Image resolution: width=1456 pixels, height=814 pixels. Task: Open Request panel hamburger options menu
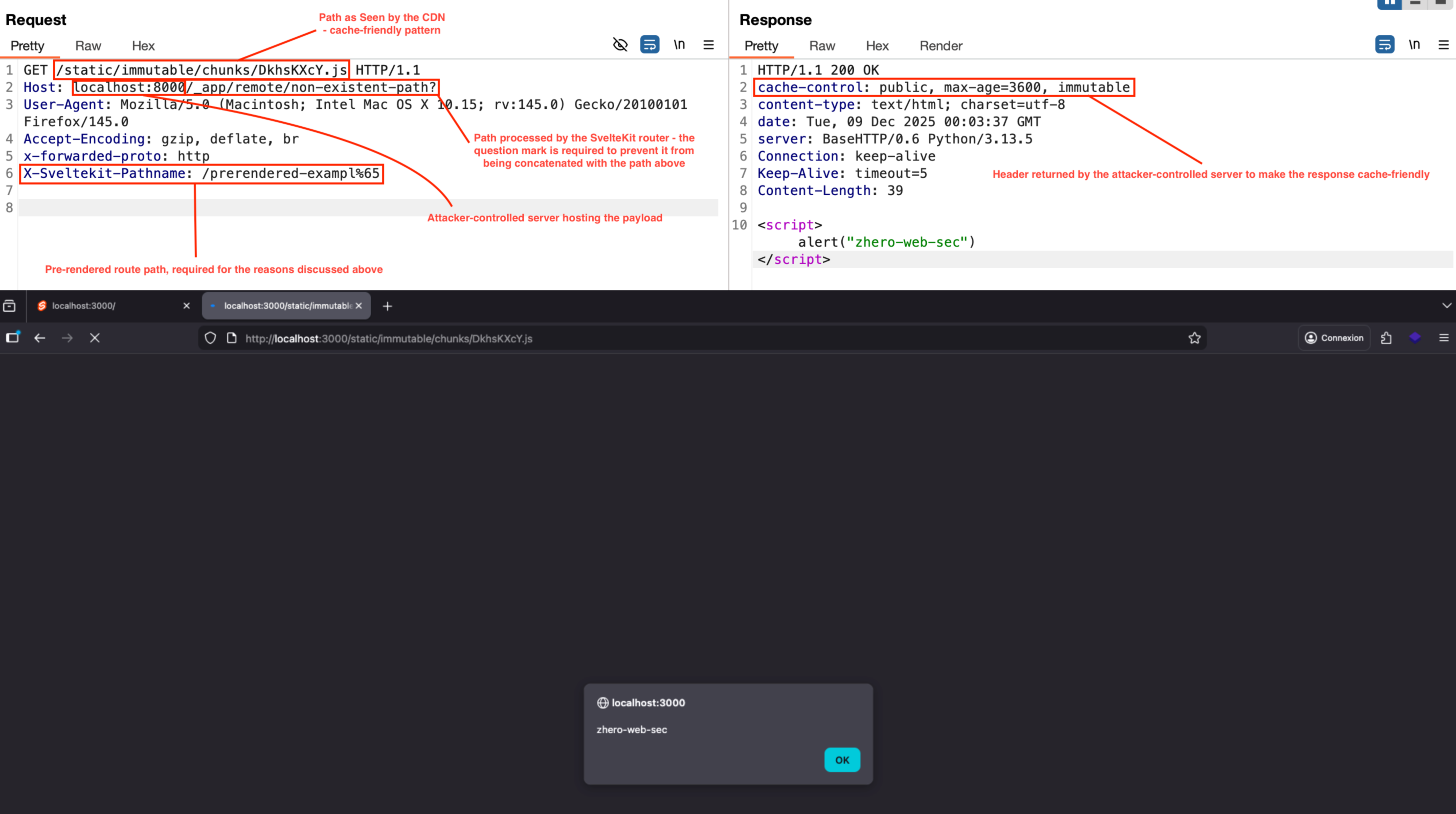point(708,45)
